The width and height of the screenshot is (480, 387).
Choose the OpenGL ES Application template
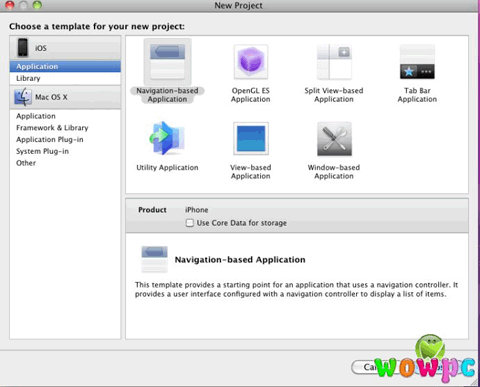(x=251, y=62)
